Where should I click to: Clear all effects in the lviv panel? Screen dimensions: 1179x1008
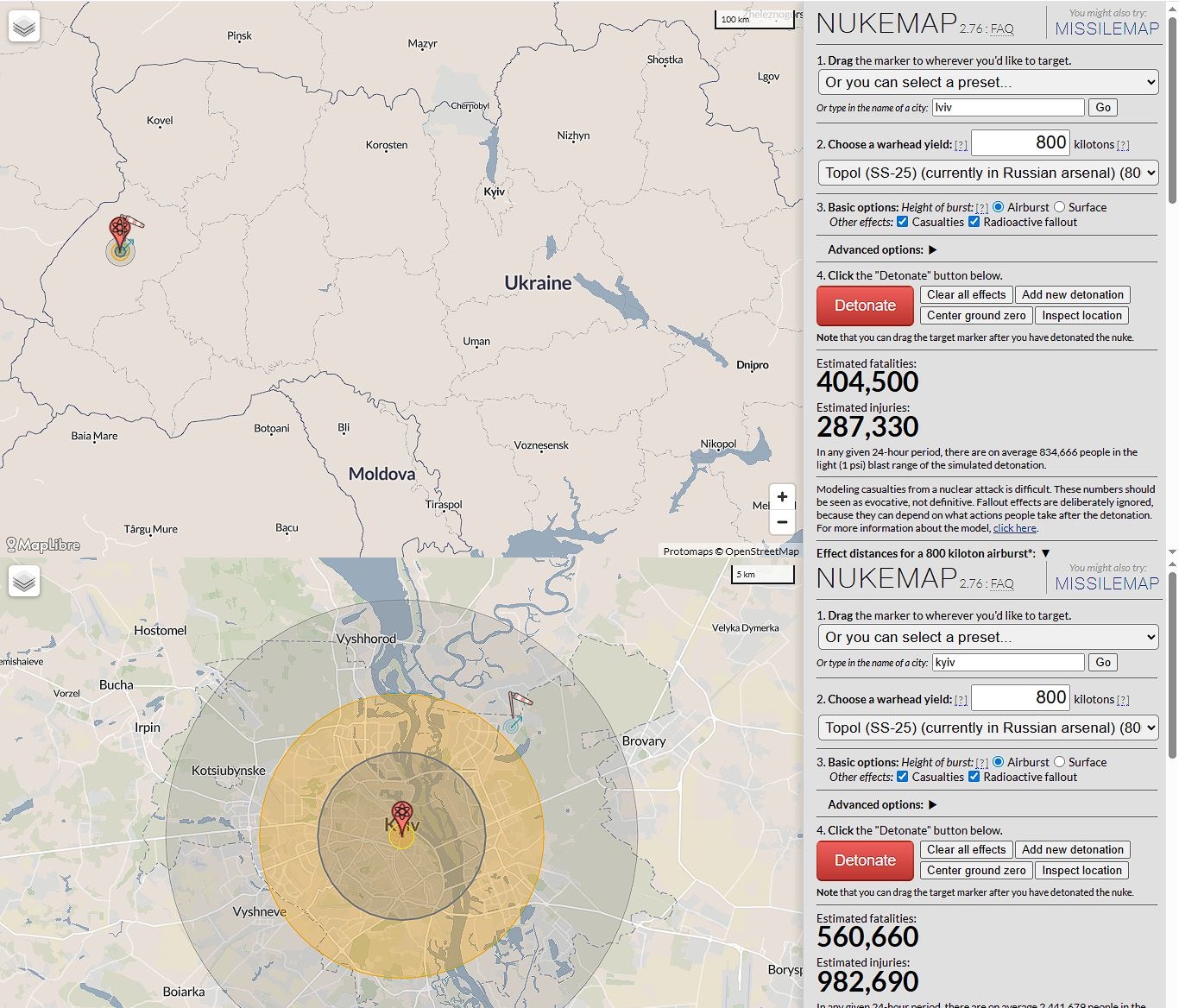[x=966, y=295]
